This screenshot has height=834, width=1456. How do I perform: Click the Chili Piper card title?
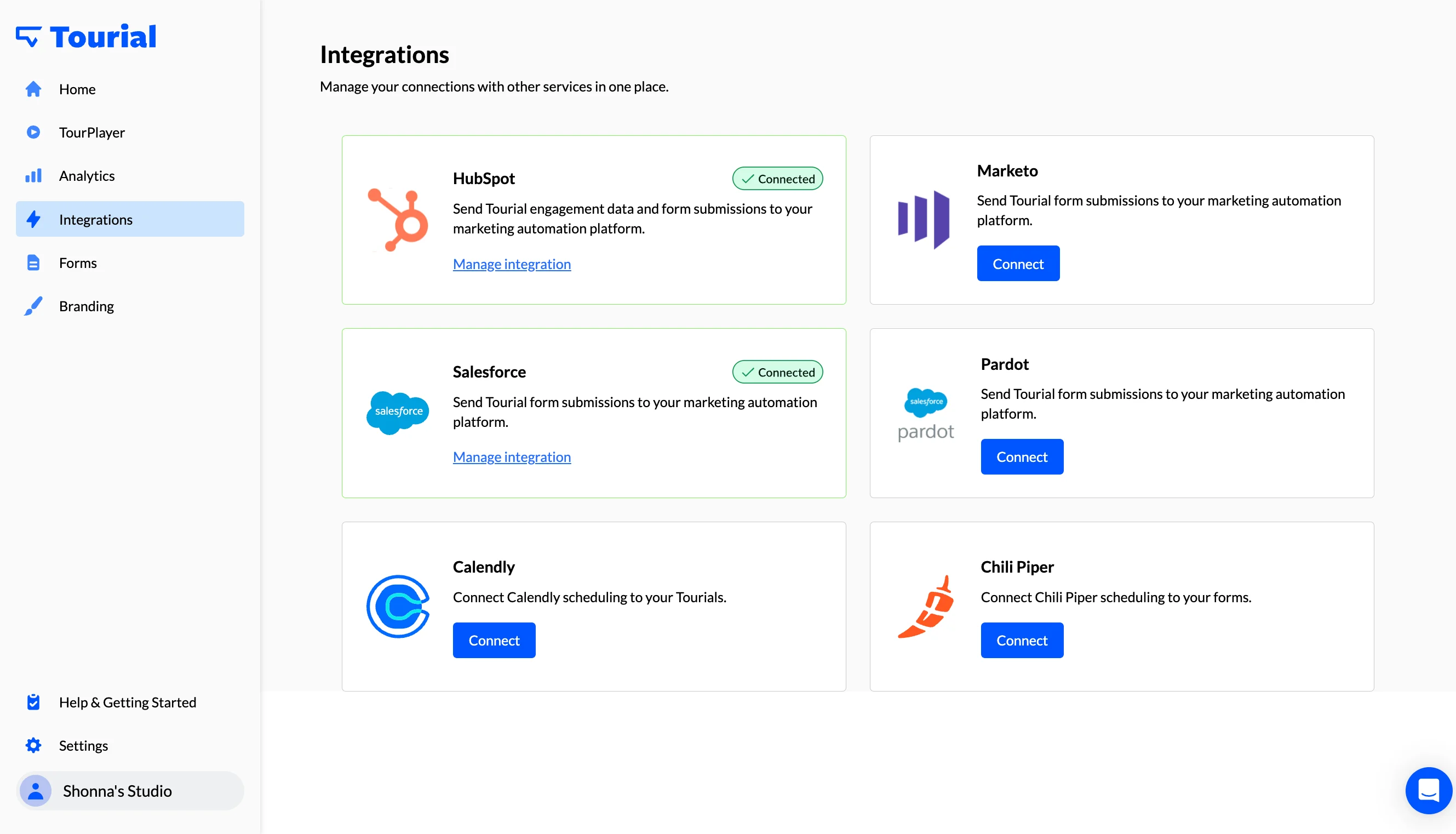pos(1017,567)
